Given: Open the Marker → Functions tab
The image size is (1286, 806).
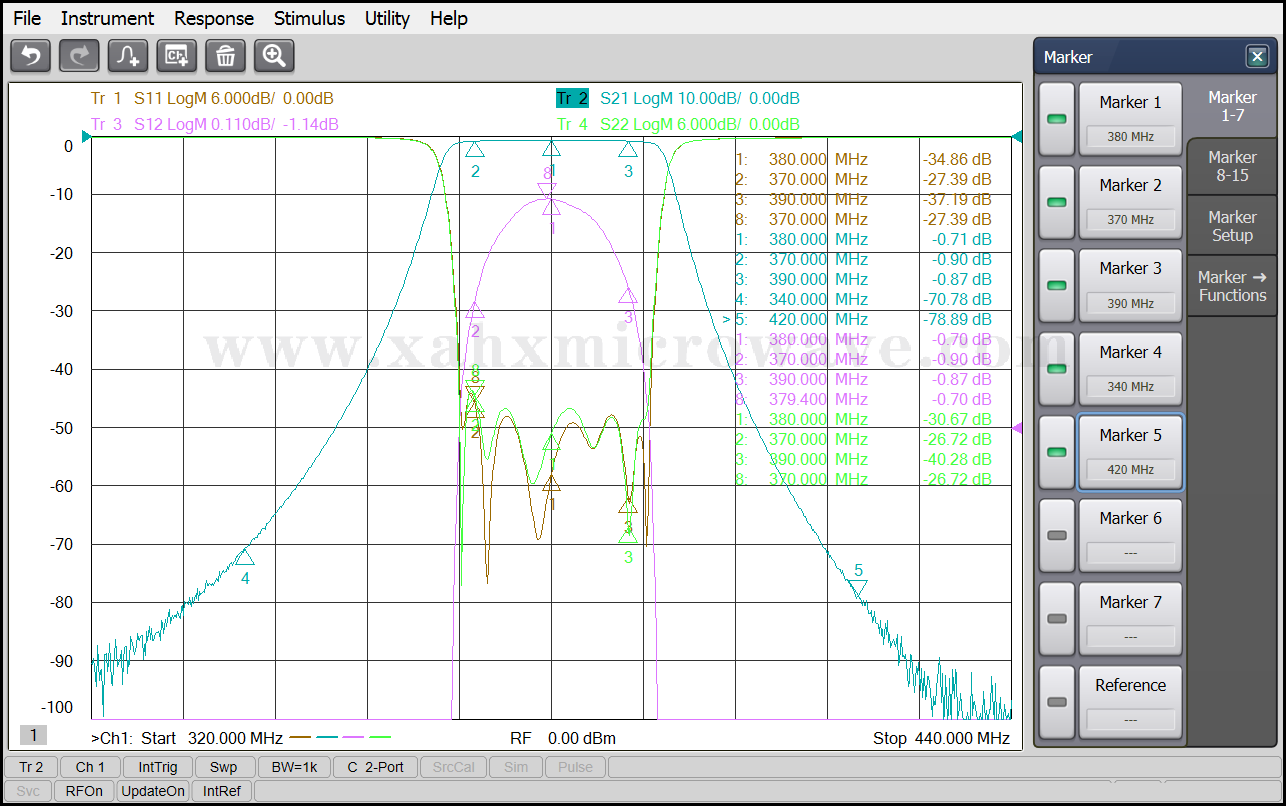Looking at the screenshot, I should 1232,286.
